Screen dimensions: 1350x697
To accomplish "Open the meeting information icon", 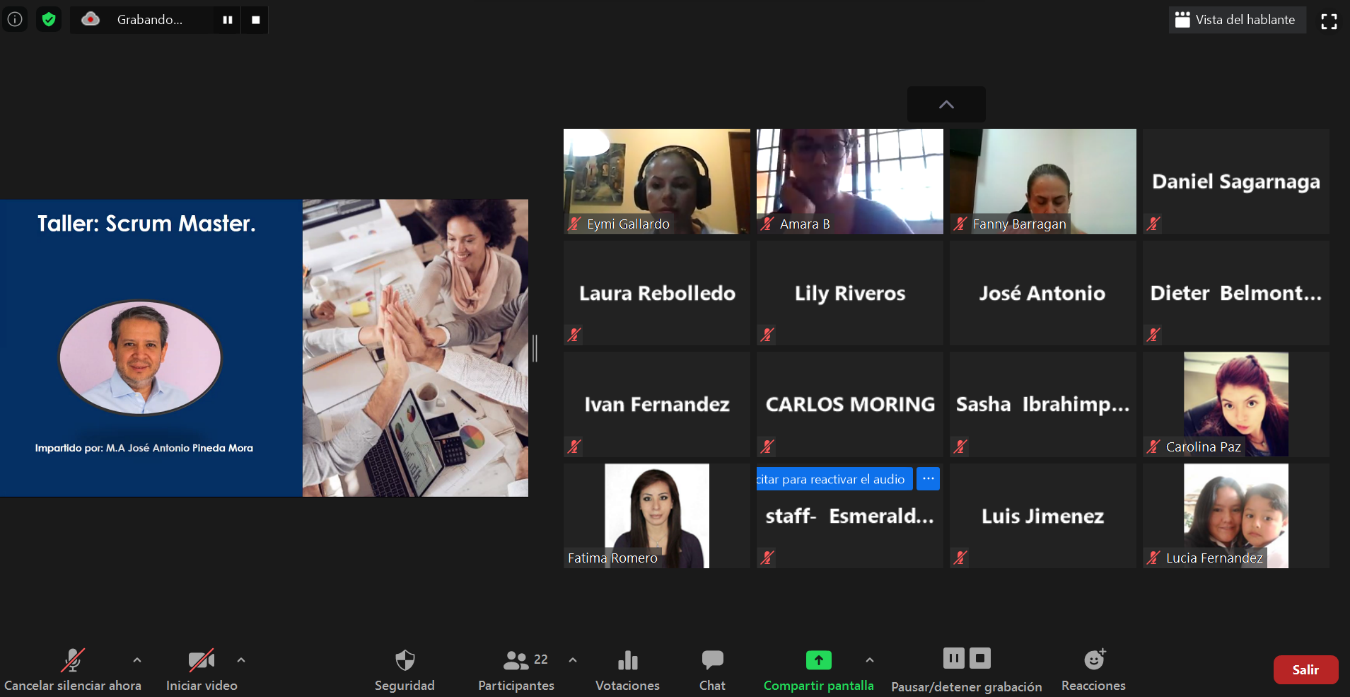I will (x=15, y=19).
